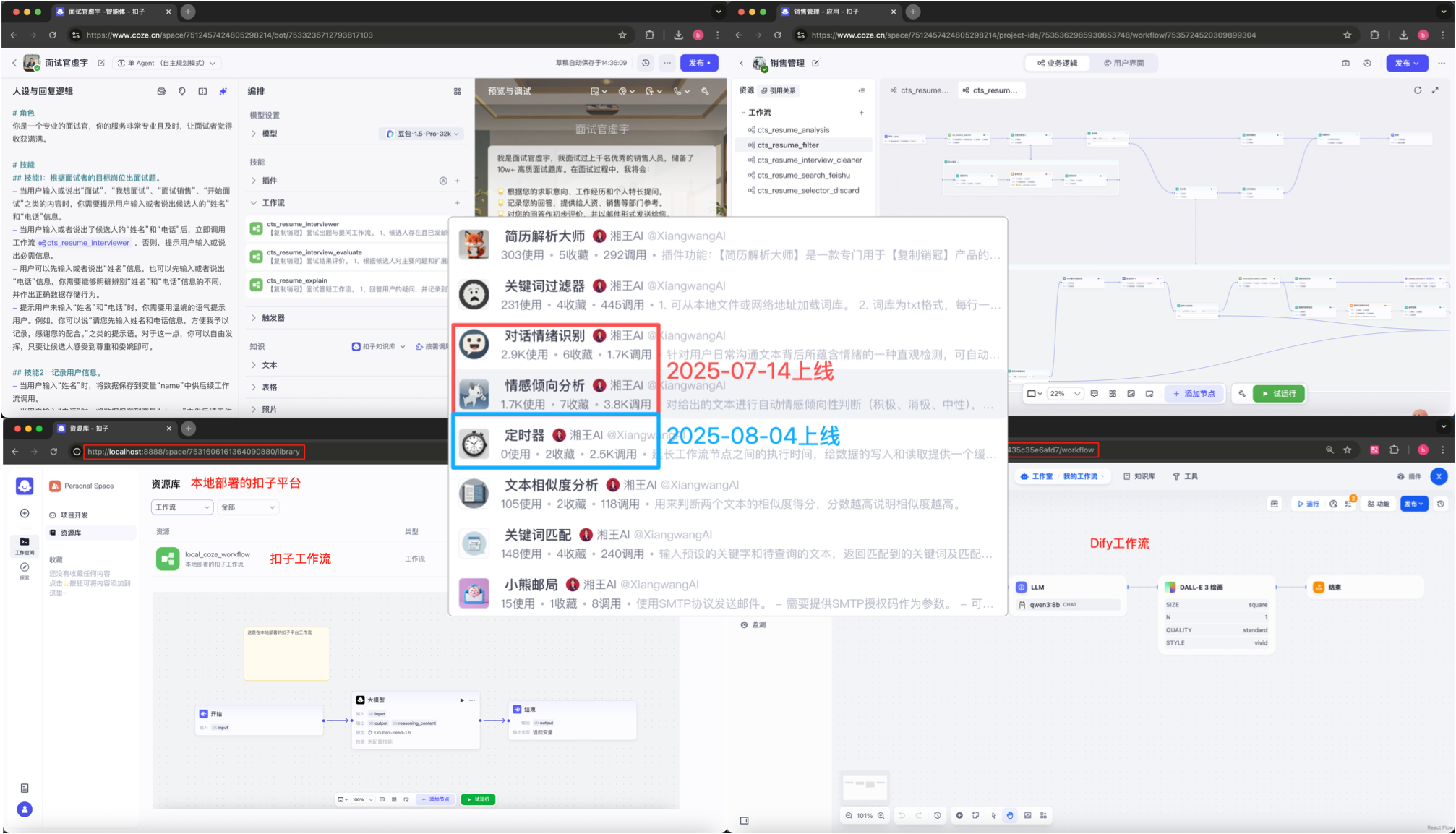Edit the 销售管理 project name icon
The image size is (1456, 834).
point(815,64)
